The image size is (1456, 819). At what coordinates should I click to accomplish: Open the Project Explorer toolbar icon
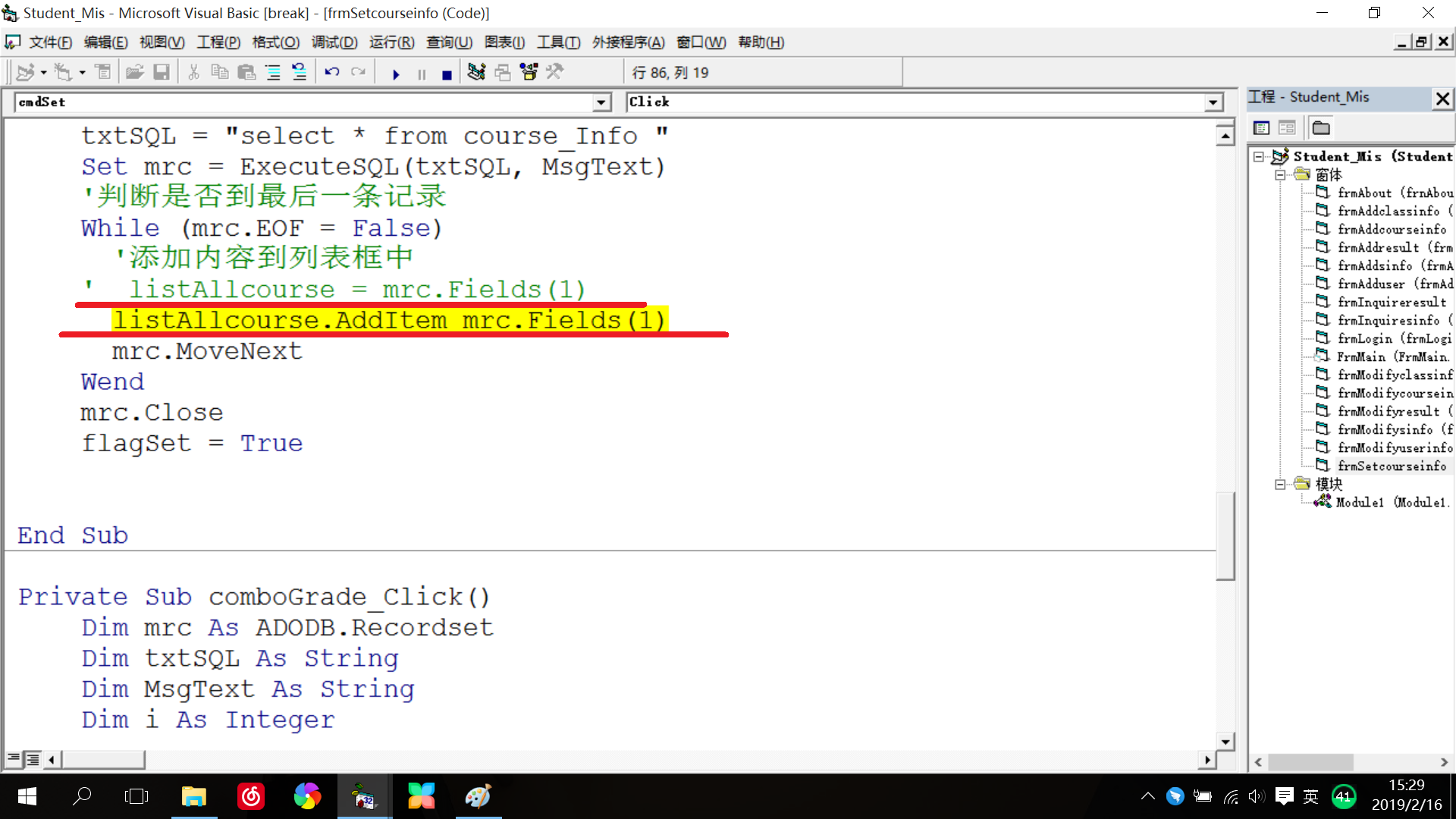[x=476, y=72]
